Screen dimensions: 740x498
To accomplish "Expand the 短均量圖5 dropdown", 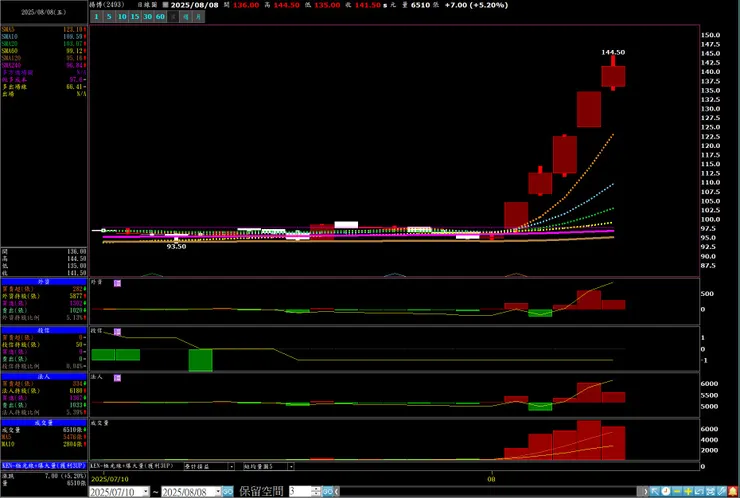I will click(291, 466).
